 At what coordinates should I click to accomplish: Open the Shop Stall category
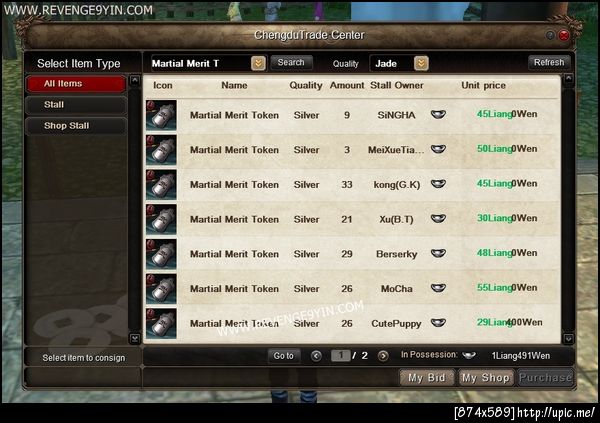tap(76, 126)
